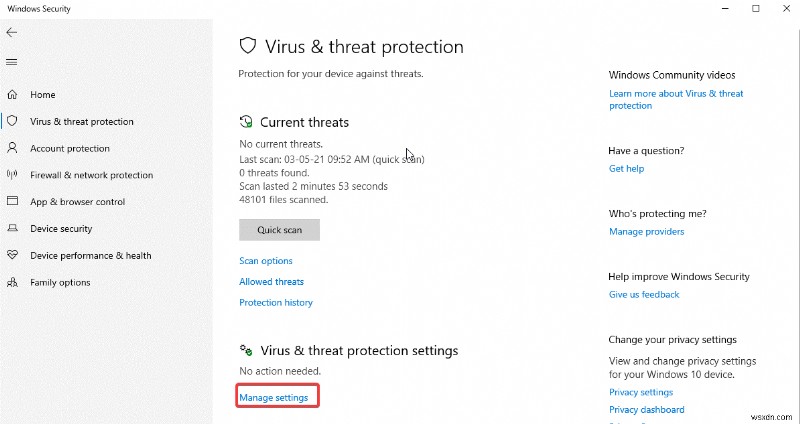Click the Get help link
The image size is (800, 424).
click(626, 169)
